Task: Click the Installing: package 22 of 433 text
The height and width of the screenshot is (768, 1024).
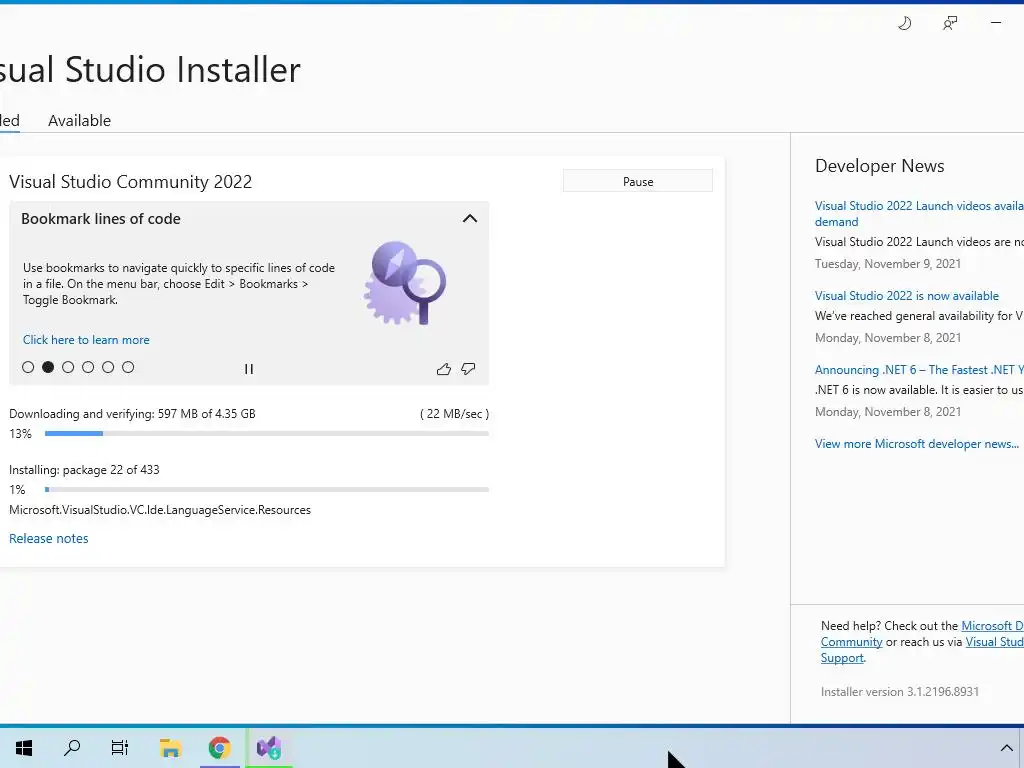Action: (84, 470)
